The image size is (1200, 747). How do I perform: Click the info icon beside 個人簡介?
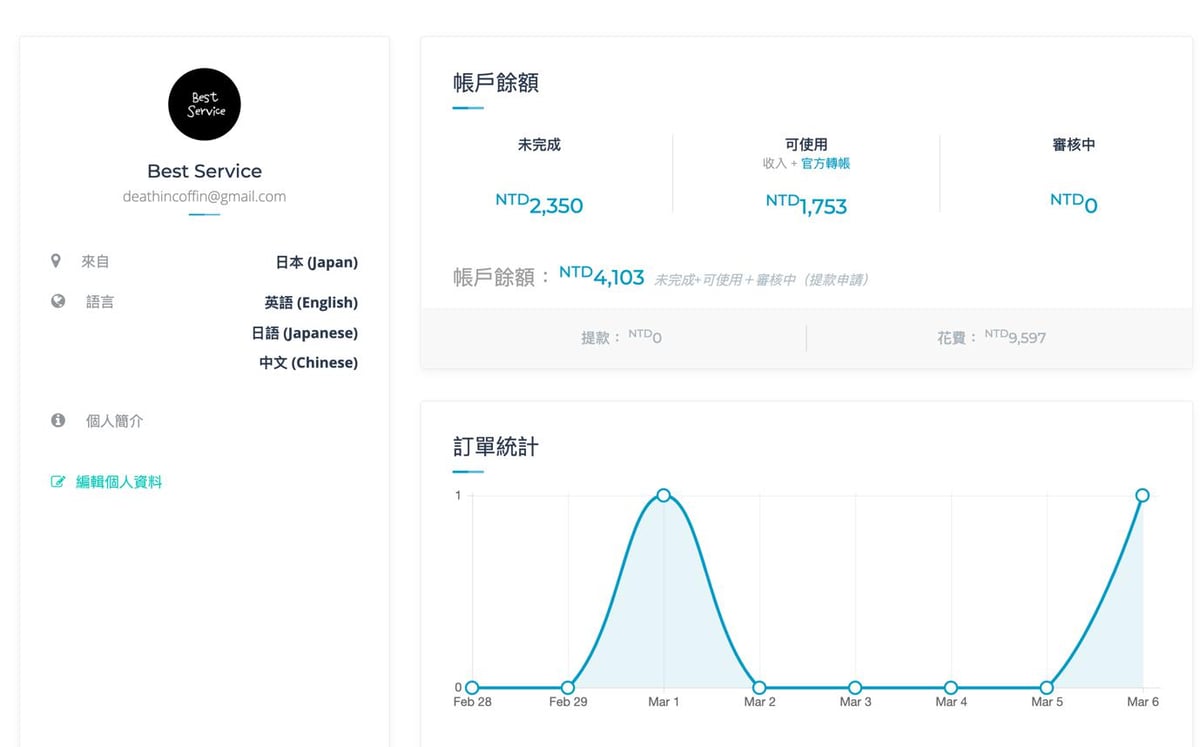(x=58, y=421)
